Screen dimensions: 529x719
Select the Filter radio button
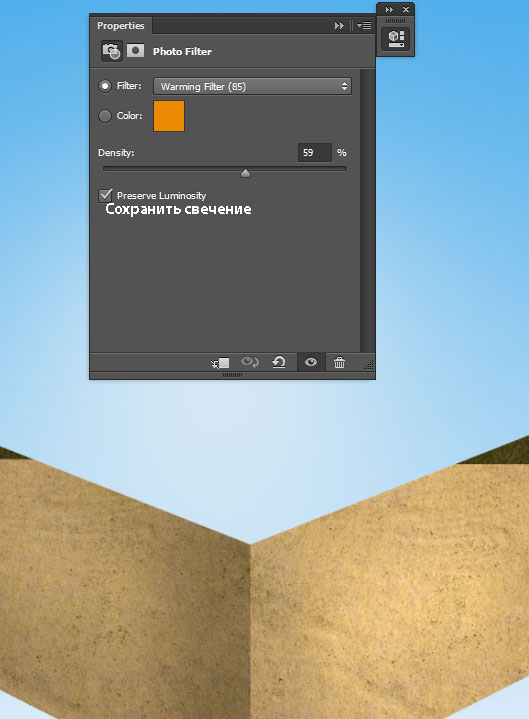point(105,86)
